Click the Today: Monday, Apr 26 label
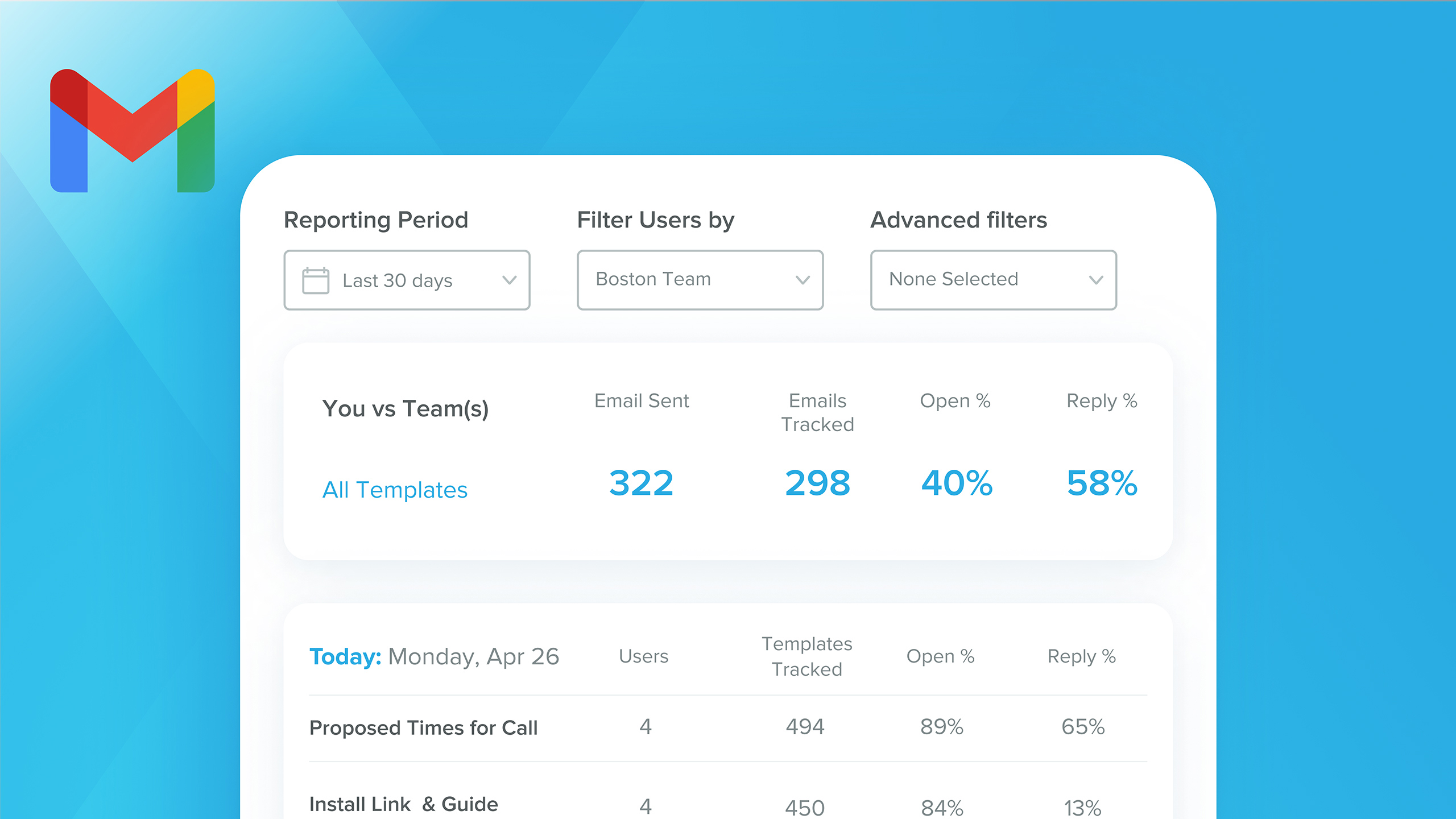 click(x=435, y=656)
